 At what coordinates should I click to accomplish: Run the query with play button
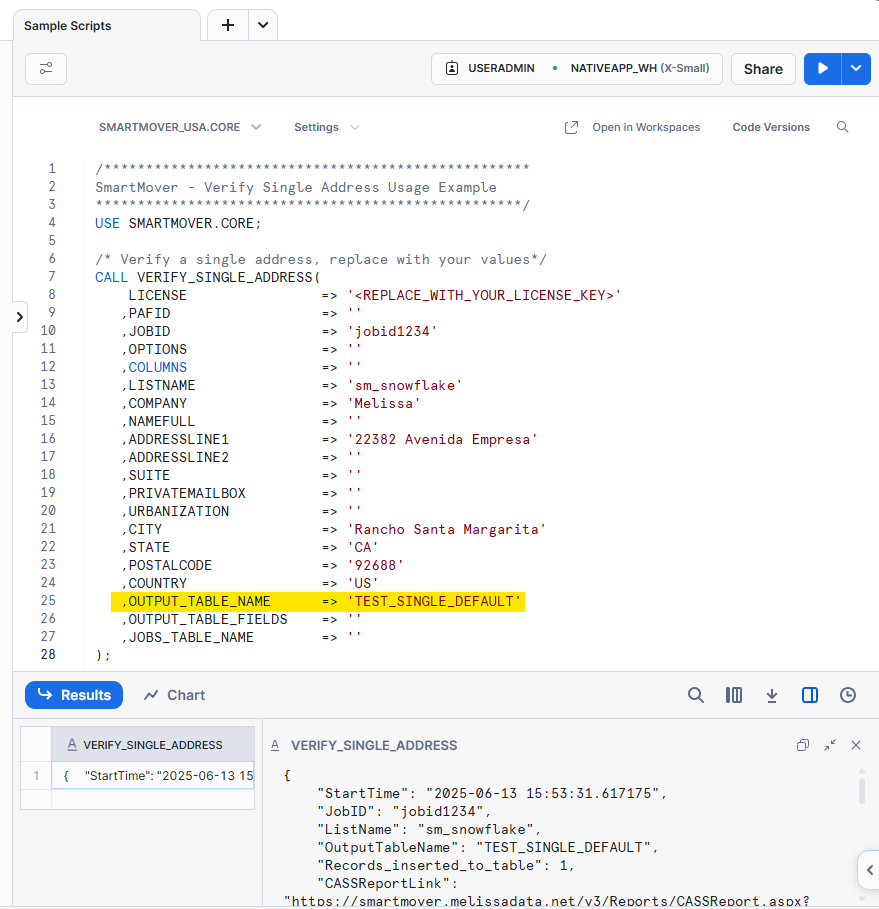[822, 68]
